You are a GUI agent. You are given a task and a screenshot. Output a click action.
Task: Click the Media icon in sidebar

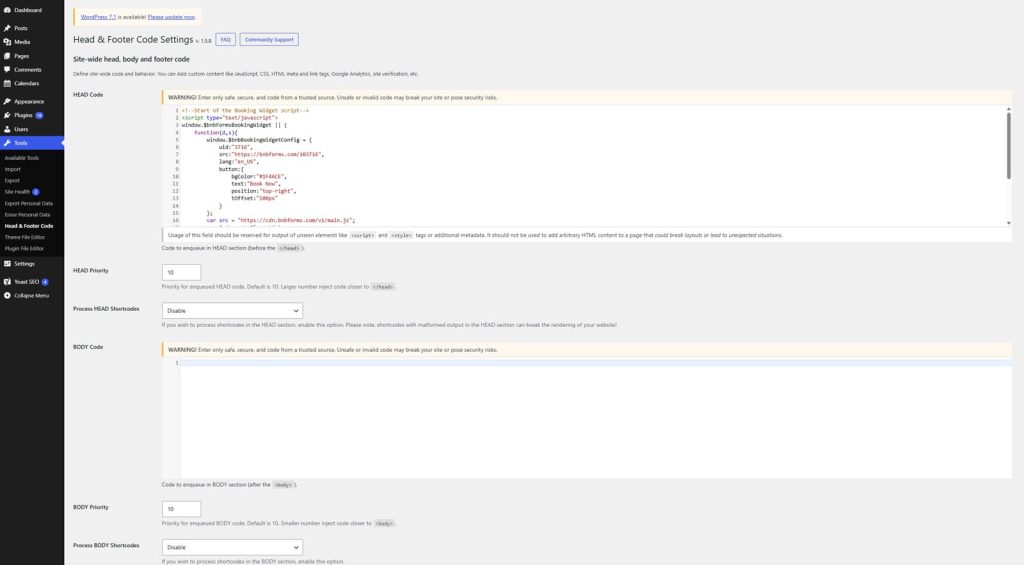point(7,42)
